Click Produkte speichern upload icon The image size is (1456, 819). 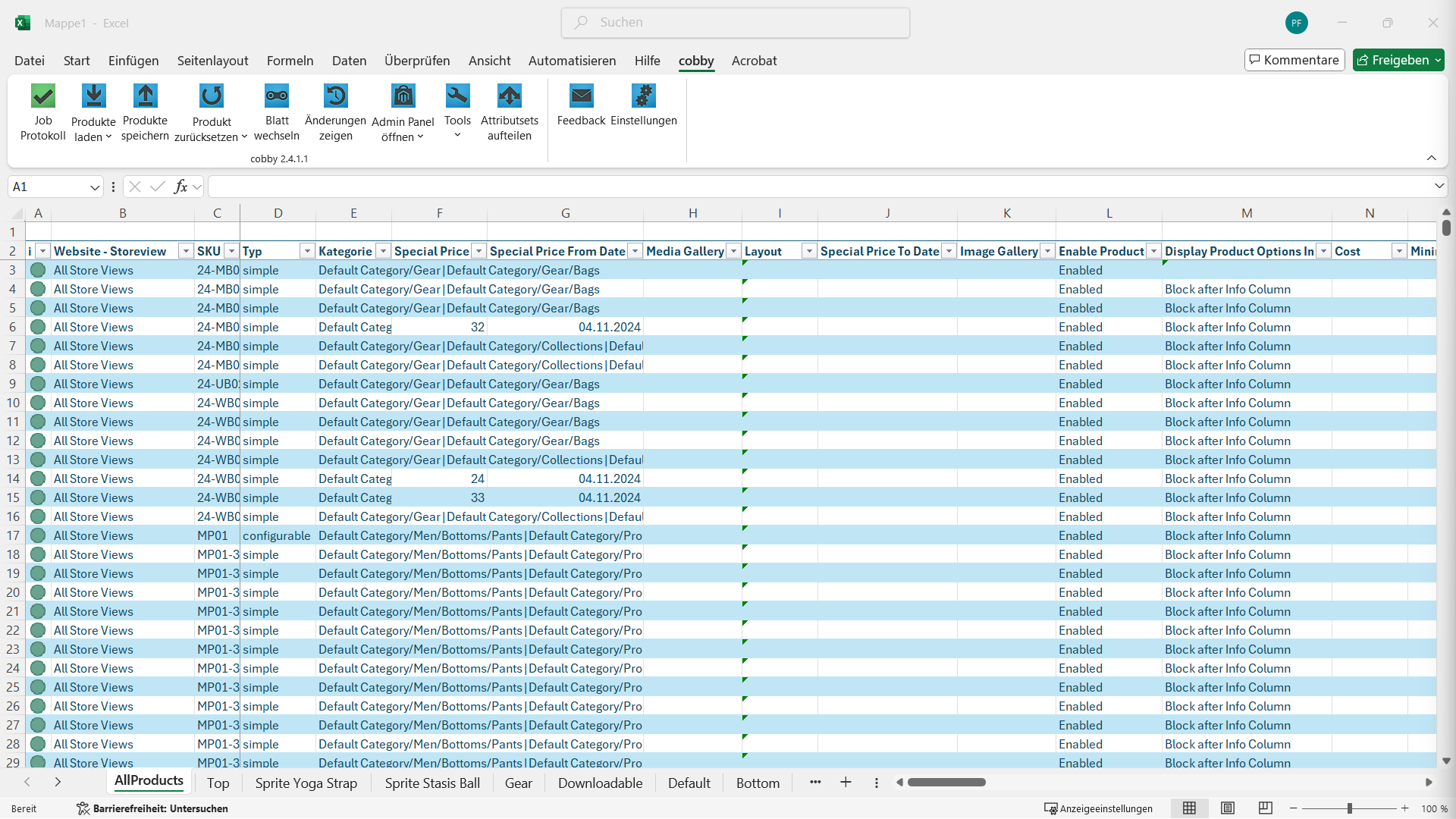[x=145, y=96]
